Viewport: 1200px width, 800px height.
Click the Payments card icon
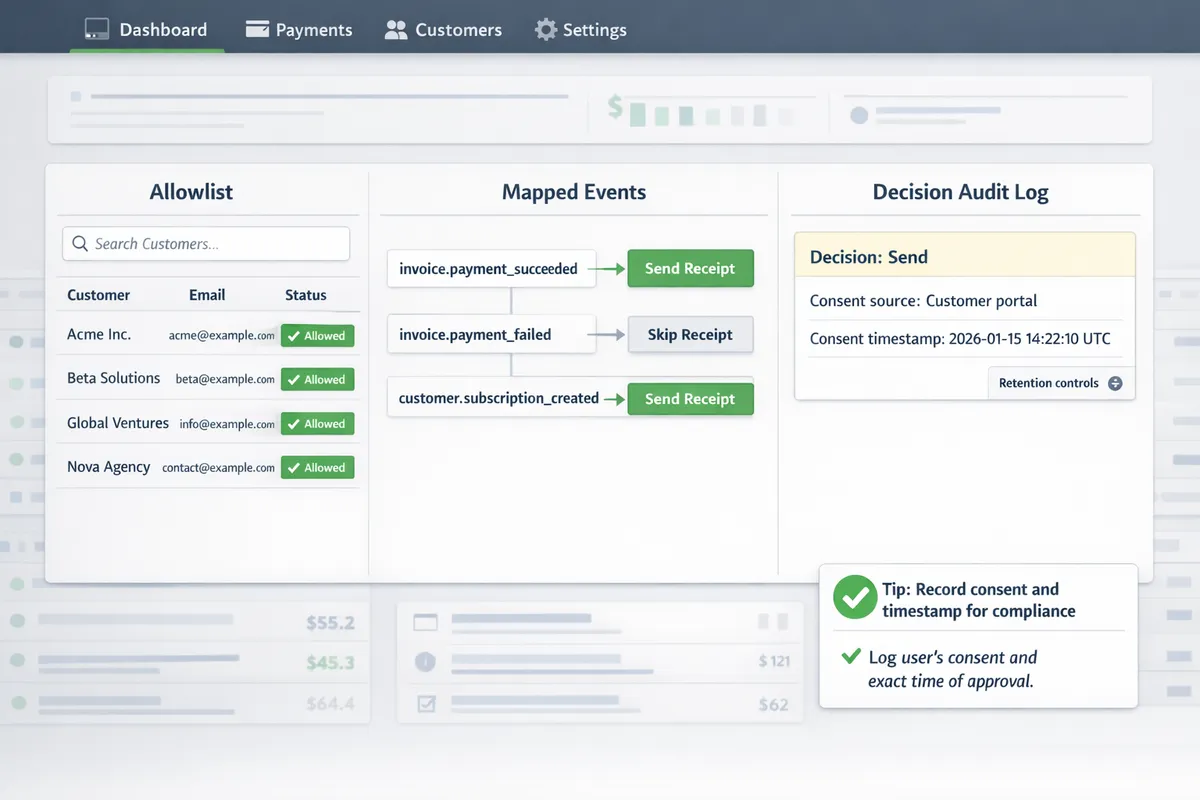pyautogui.click(x=257, y=29)
